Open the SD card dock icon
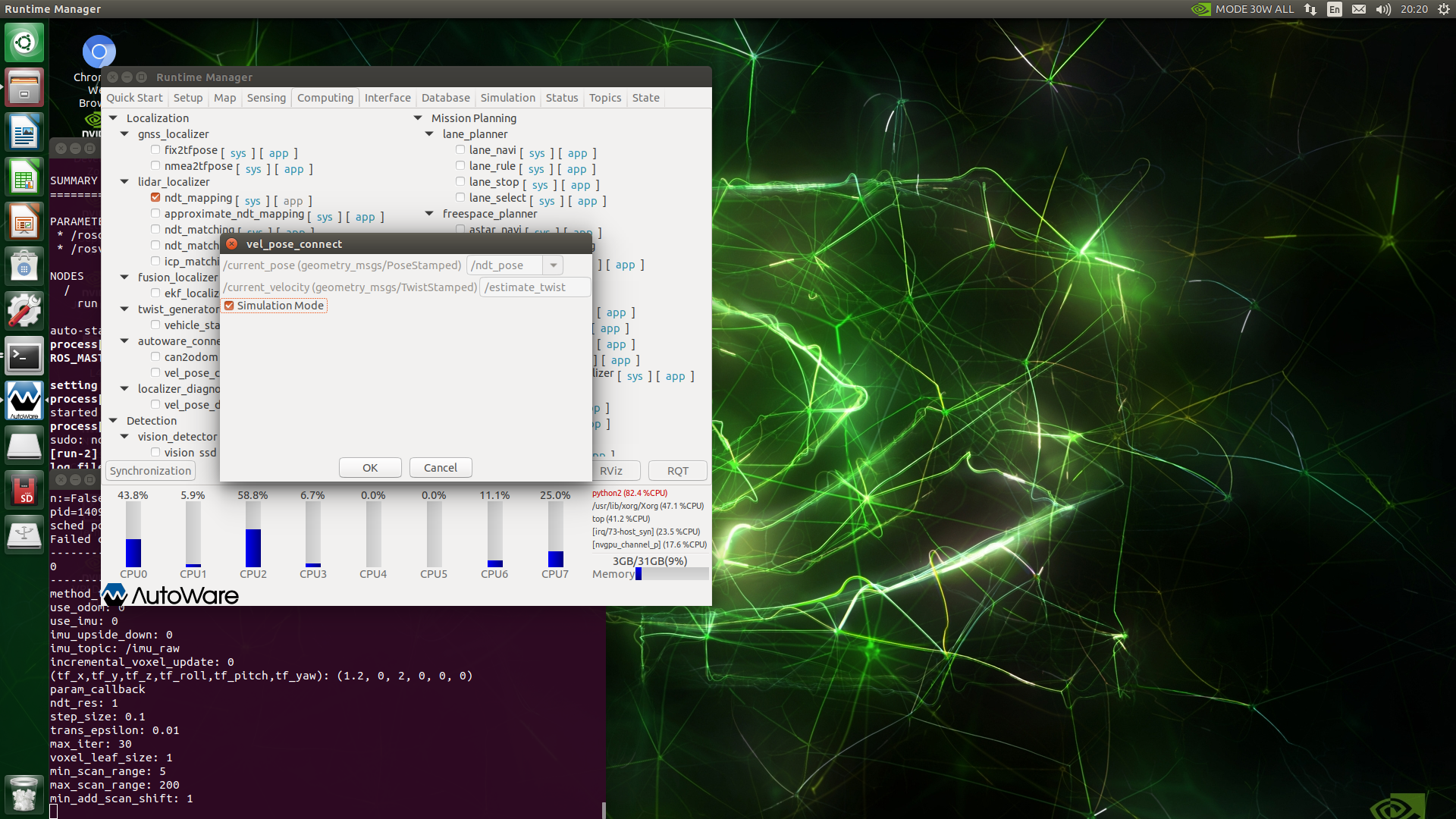1456x819 pixels. (x=24, y=490)
